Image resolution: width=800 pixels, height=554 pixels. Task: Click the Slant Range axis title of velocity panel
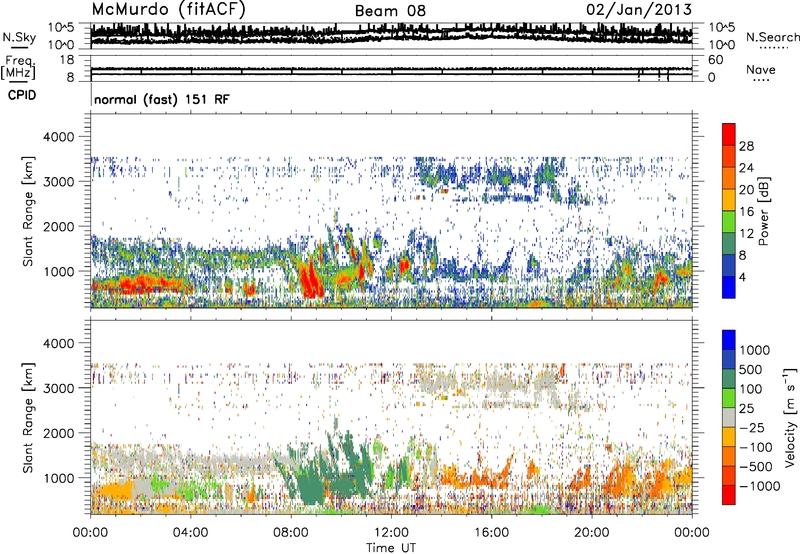(28, 417)
